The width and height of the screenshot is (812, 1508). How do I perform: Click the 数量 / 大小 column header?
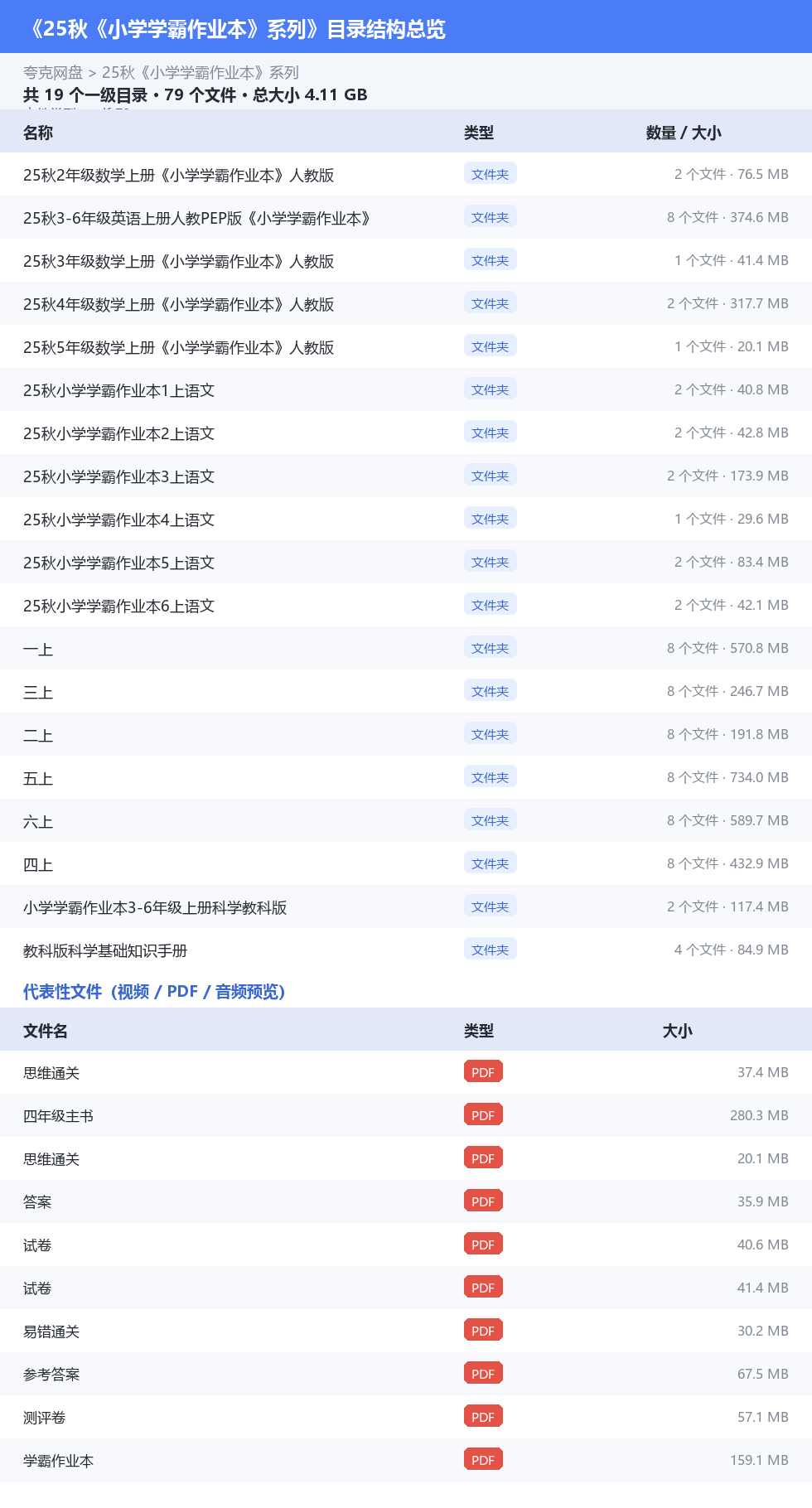coord(684,133)
